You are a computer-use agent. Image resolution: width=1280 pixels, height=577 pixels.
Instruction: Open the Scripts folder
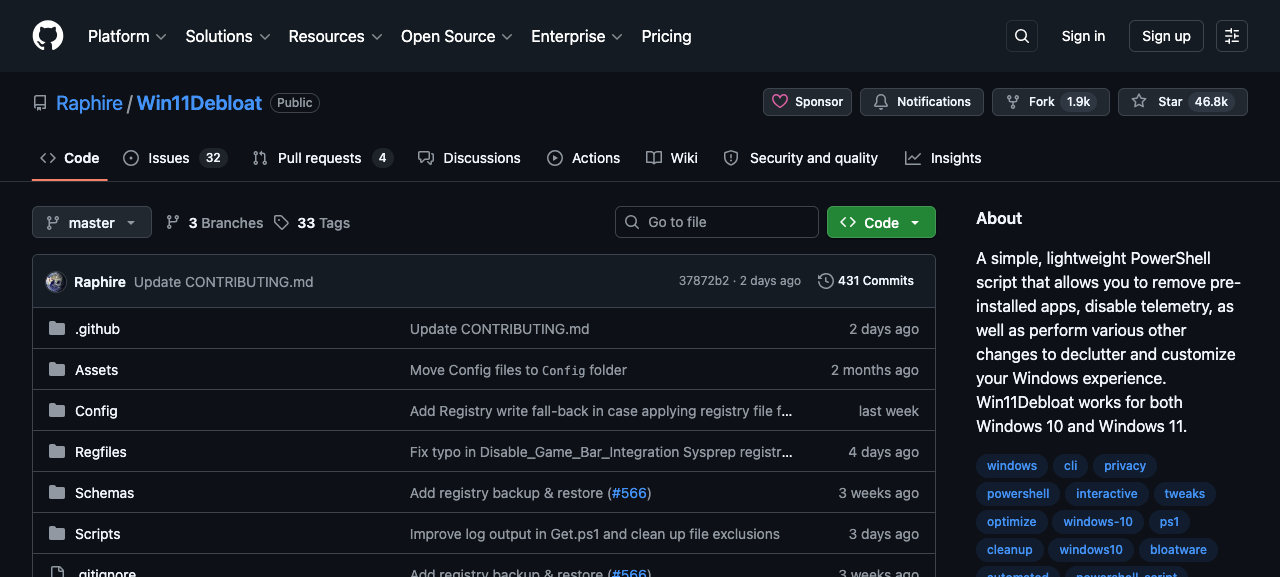(x=97, y=534)
